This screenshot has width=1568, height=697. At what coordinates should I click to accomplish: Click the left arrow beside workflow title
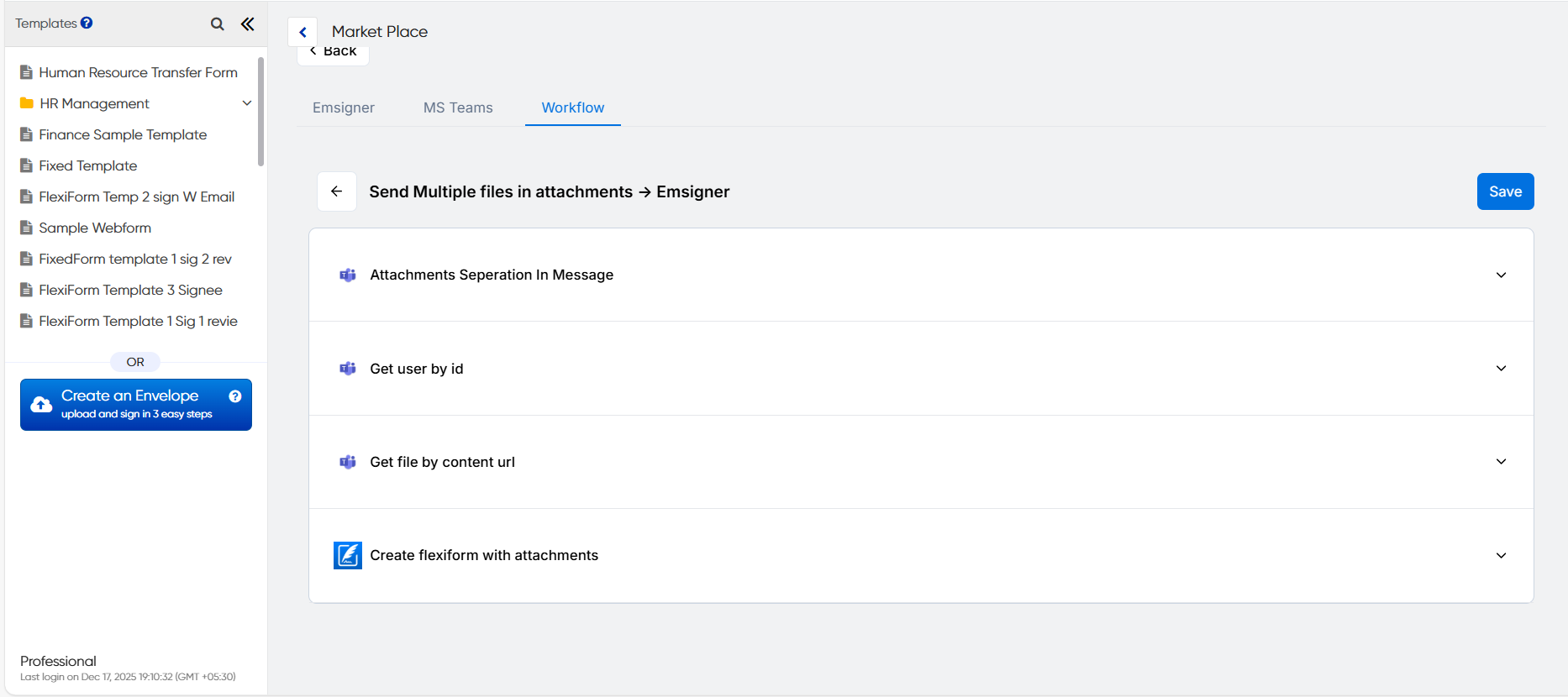coord(337,191)
